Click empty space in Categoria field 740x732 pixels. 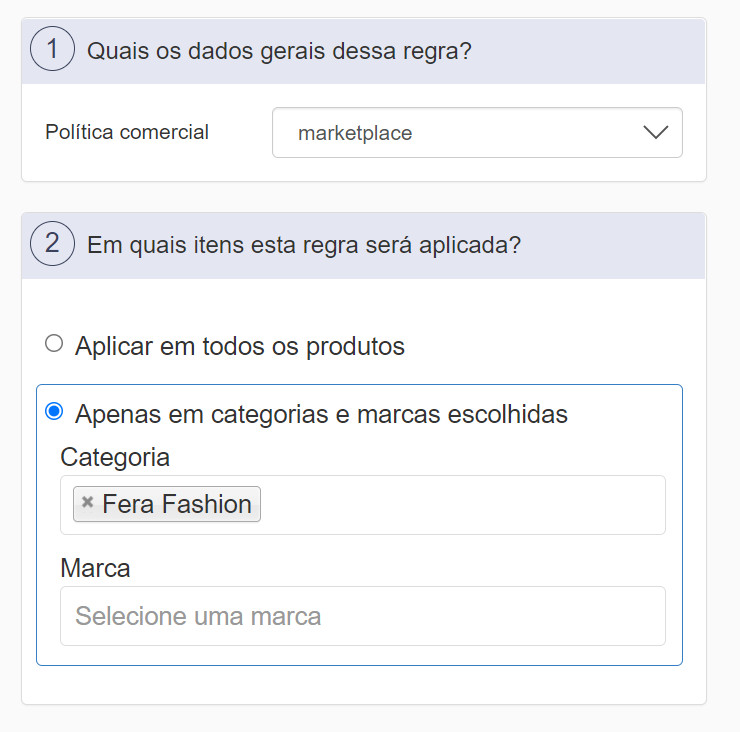pos(460,505)
